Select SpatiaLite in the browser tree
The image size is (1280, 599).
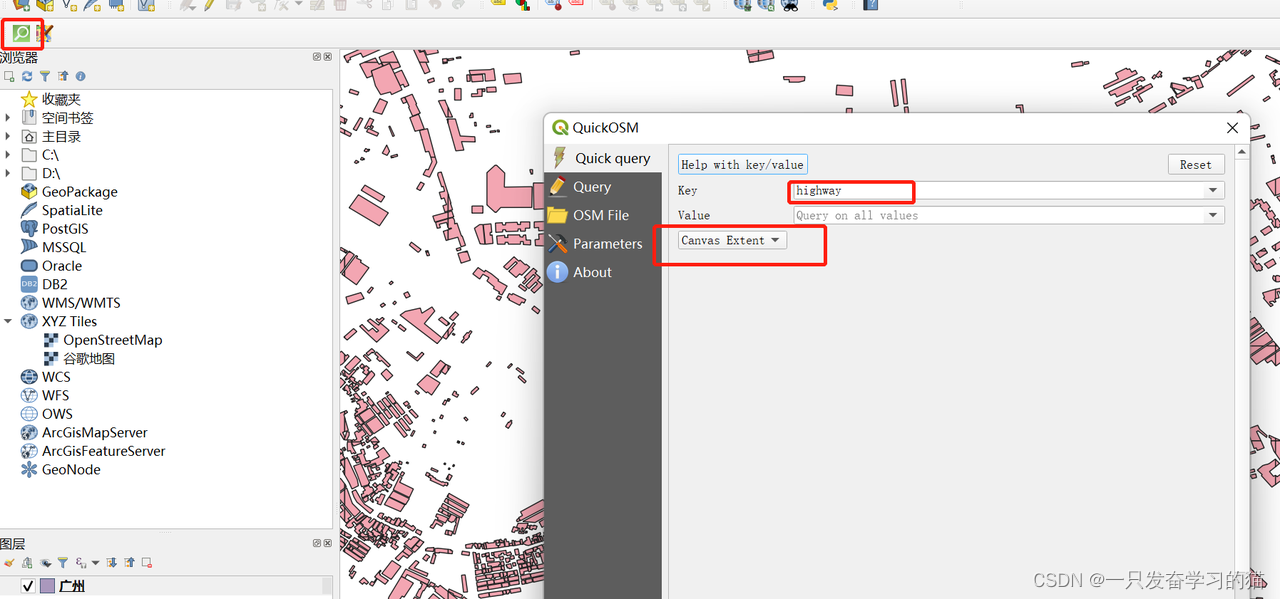pos(72,210)
